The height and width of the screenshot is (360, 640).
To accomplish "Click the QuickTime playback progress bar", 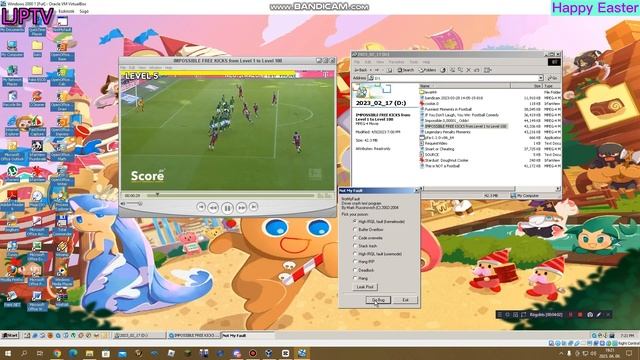I will click(x=231, y=196).
